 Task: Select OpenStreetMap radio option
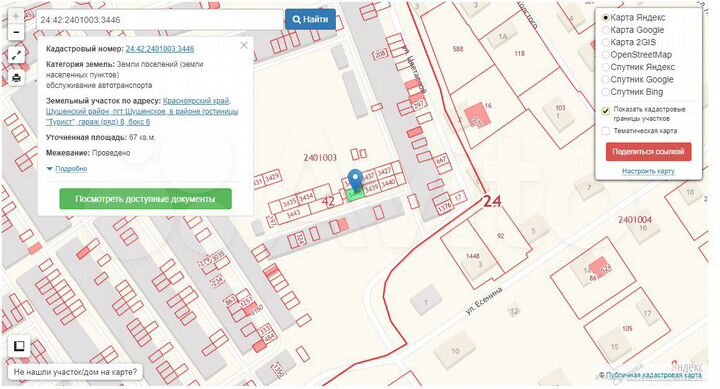click(x=606, y=55)
